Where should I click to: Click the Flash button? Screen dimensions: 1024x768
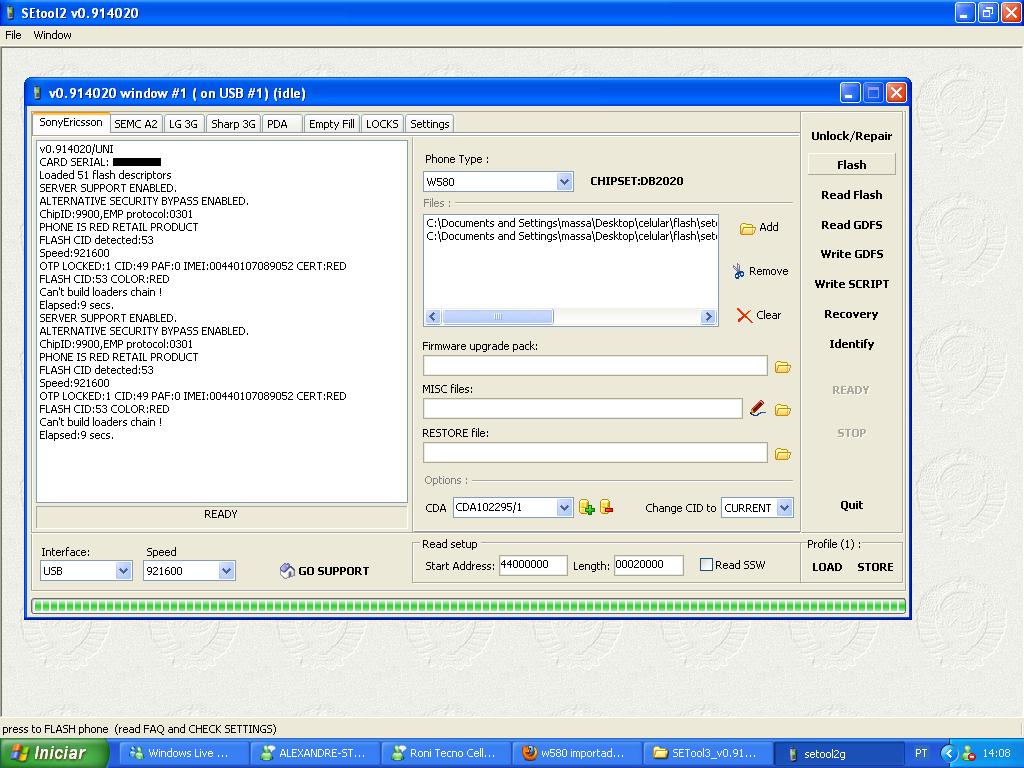[x=852, y=165]
